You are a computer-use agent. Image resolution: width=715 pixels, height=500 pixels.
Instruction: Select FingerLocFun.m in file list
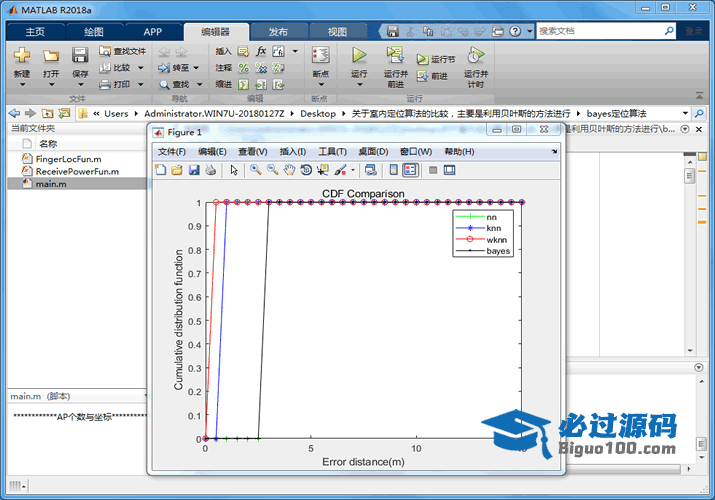(x=68, y=159)
